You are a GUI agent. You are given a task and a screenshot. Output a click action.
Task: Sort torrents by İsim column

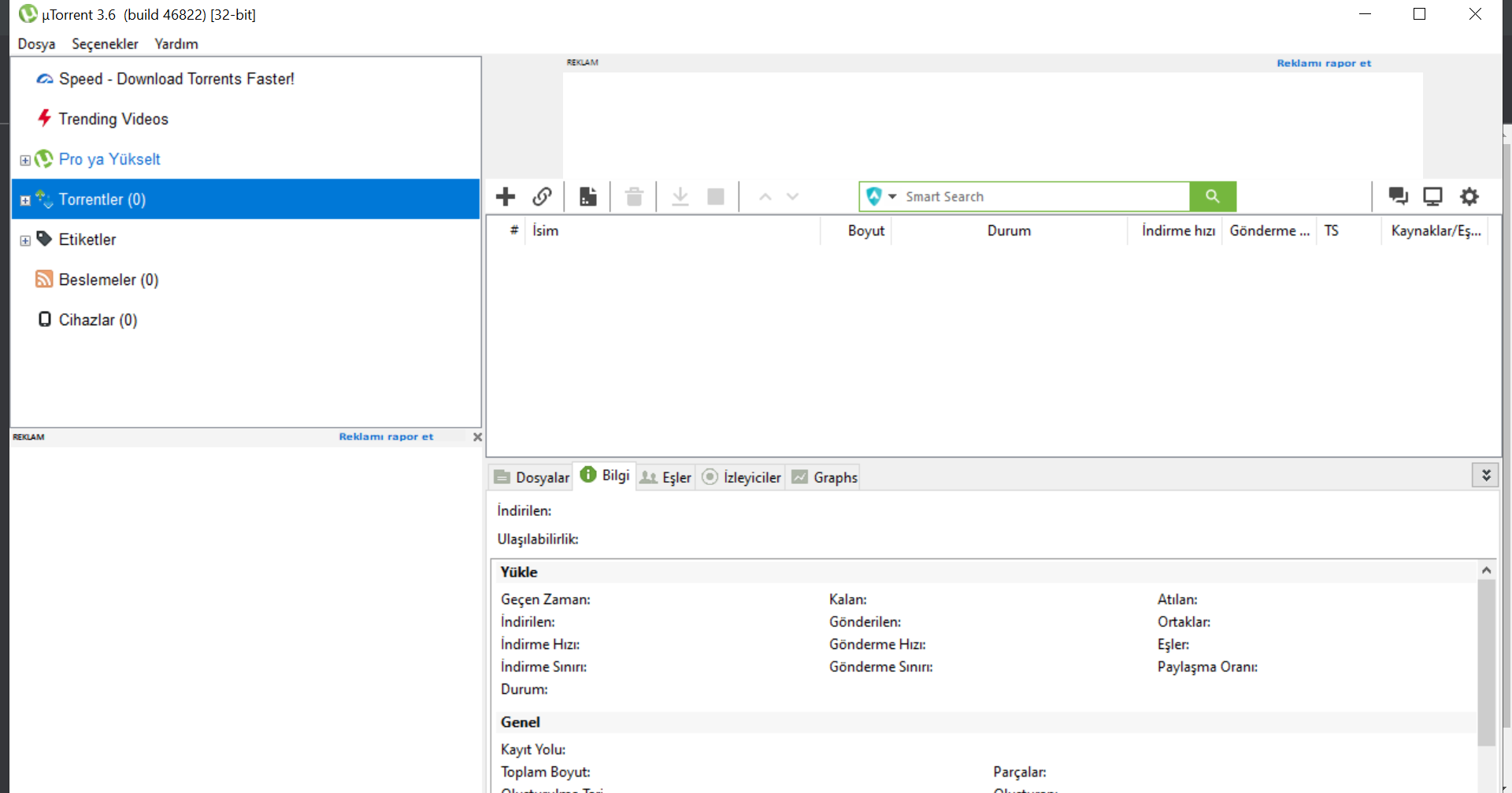point(673,231)
